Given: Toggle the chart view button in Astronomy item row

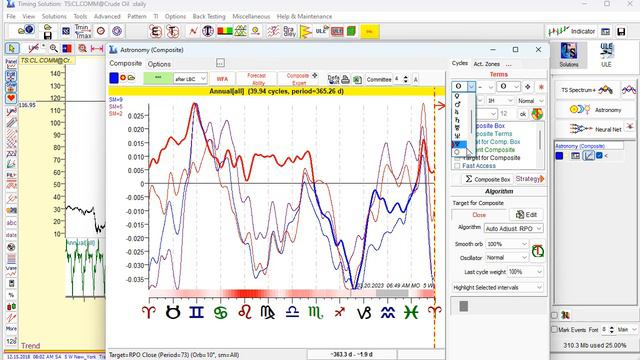Looking at the screenshot, I should (x=588, y=156).
